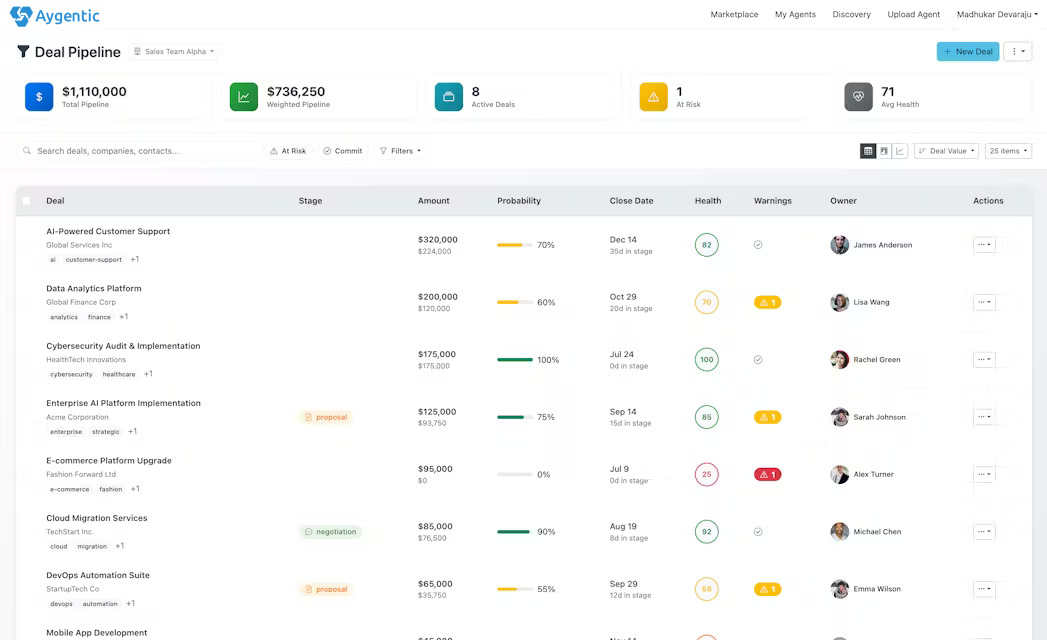This screenshot has height=640, width=1047.
Task: Open Upload Agent page
Action: [x=913, y=14]
